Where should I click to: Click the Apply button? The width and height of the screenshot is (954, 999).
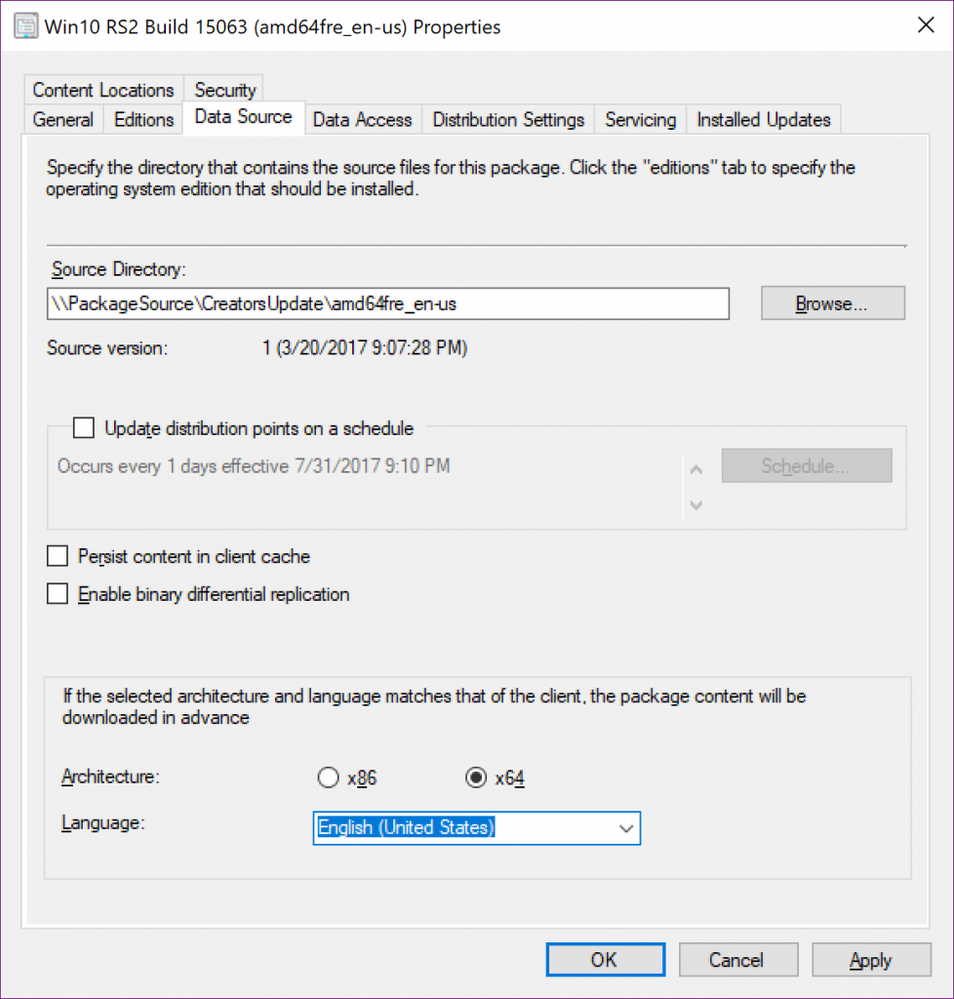pos(871,959)
